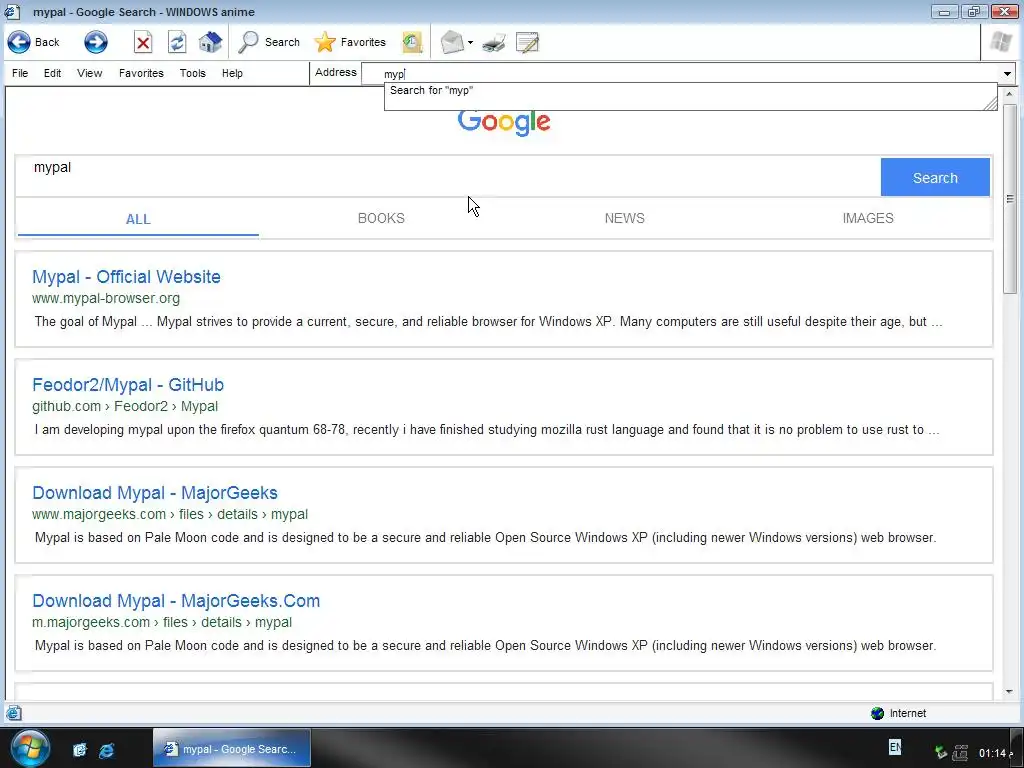Open the Windows Start orb
Viewport: 1024px width, 768px height.
tap(30, 748)
